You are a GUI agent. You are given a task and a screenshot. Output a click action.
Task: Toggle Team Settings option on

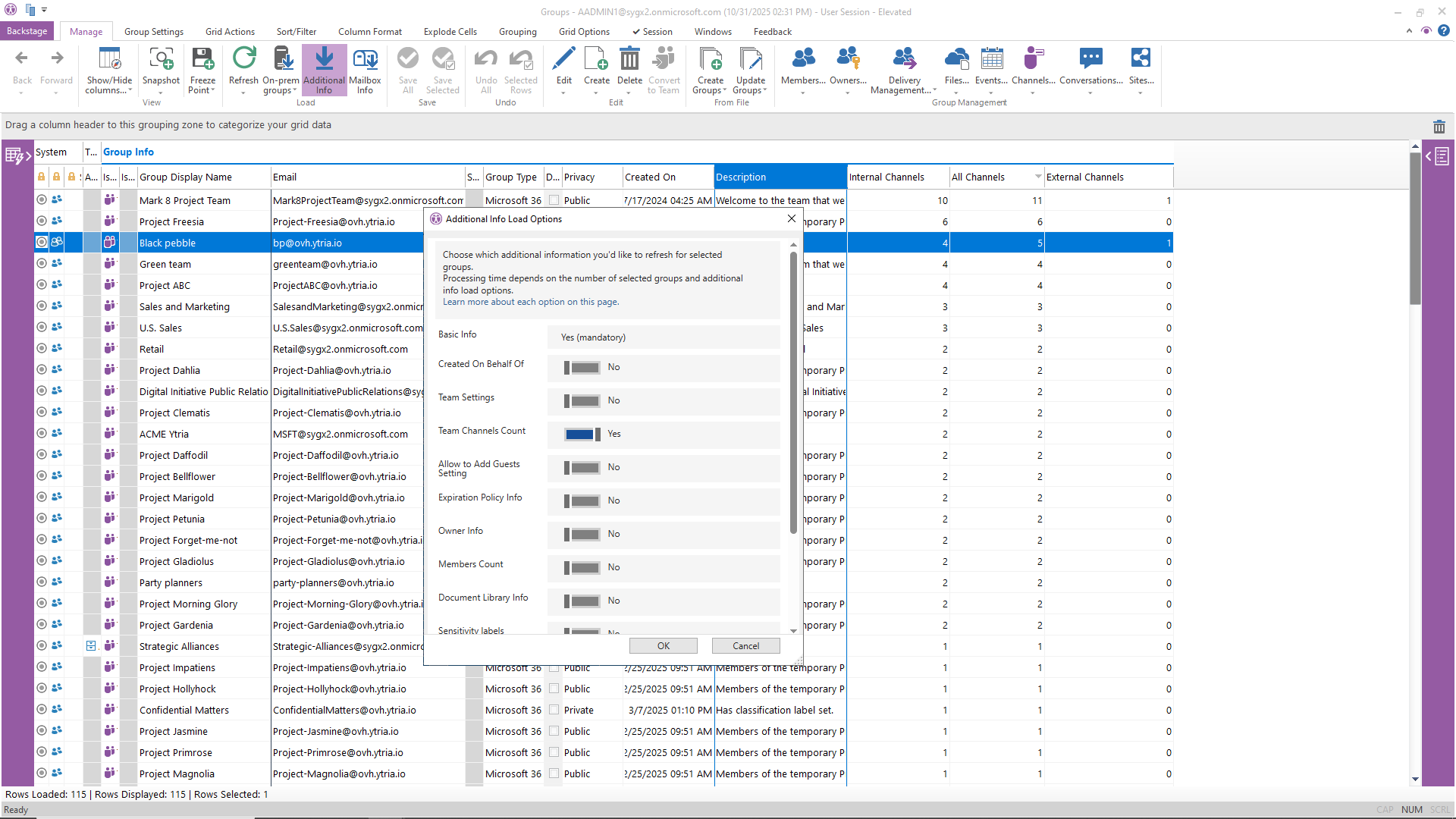tap(582, 401)
